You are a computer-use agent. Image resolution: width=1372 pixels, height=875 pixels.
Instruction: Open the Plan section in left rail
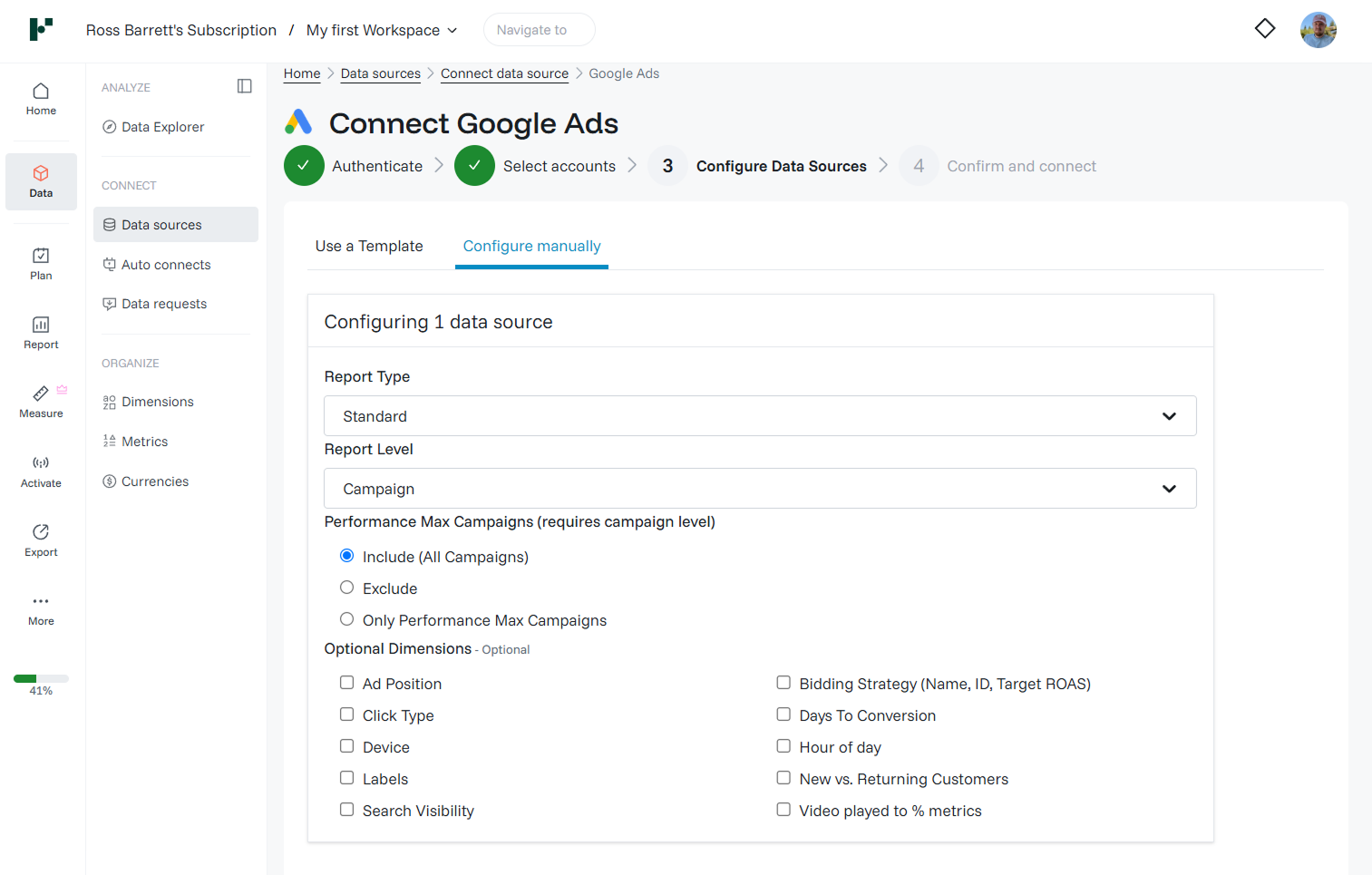point(41,264)
